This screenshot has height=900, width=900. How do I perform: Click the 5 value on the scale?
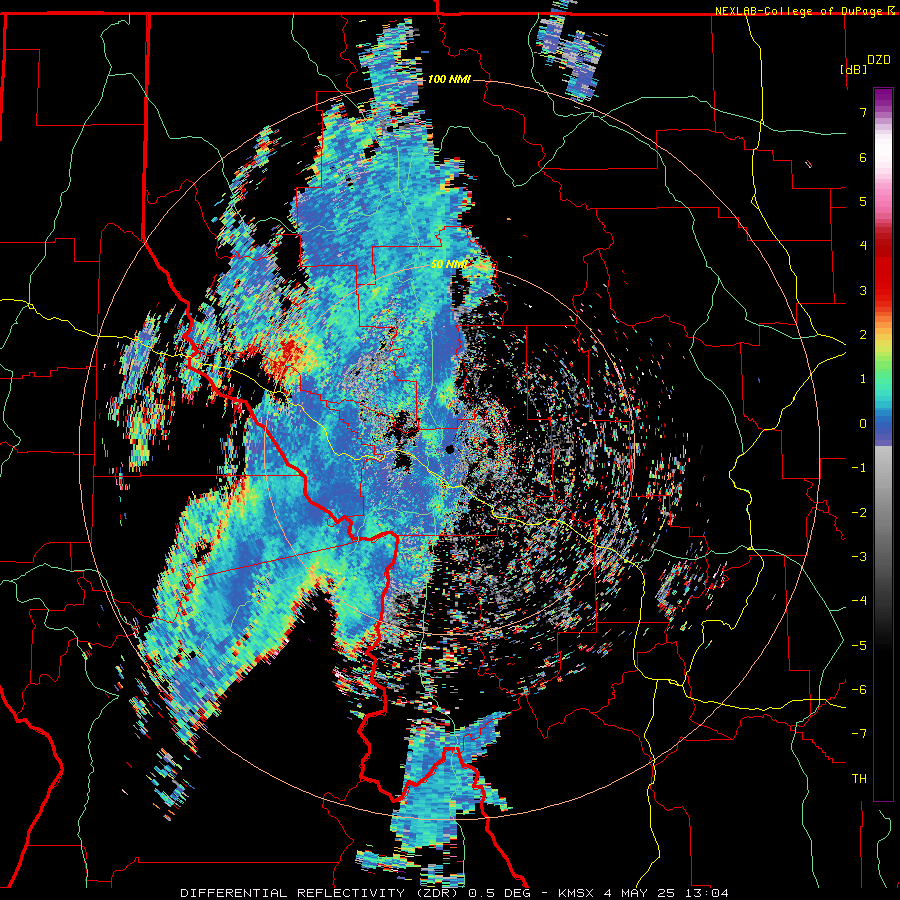click(x=863, y=201)
